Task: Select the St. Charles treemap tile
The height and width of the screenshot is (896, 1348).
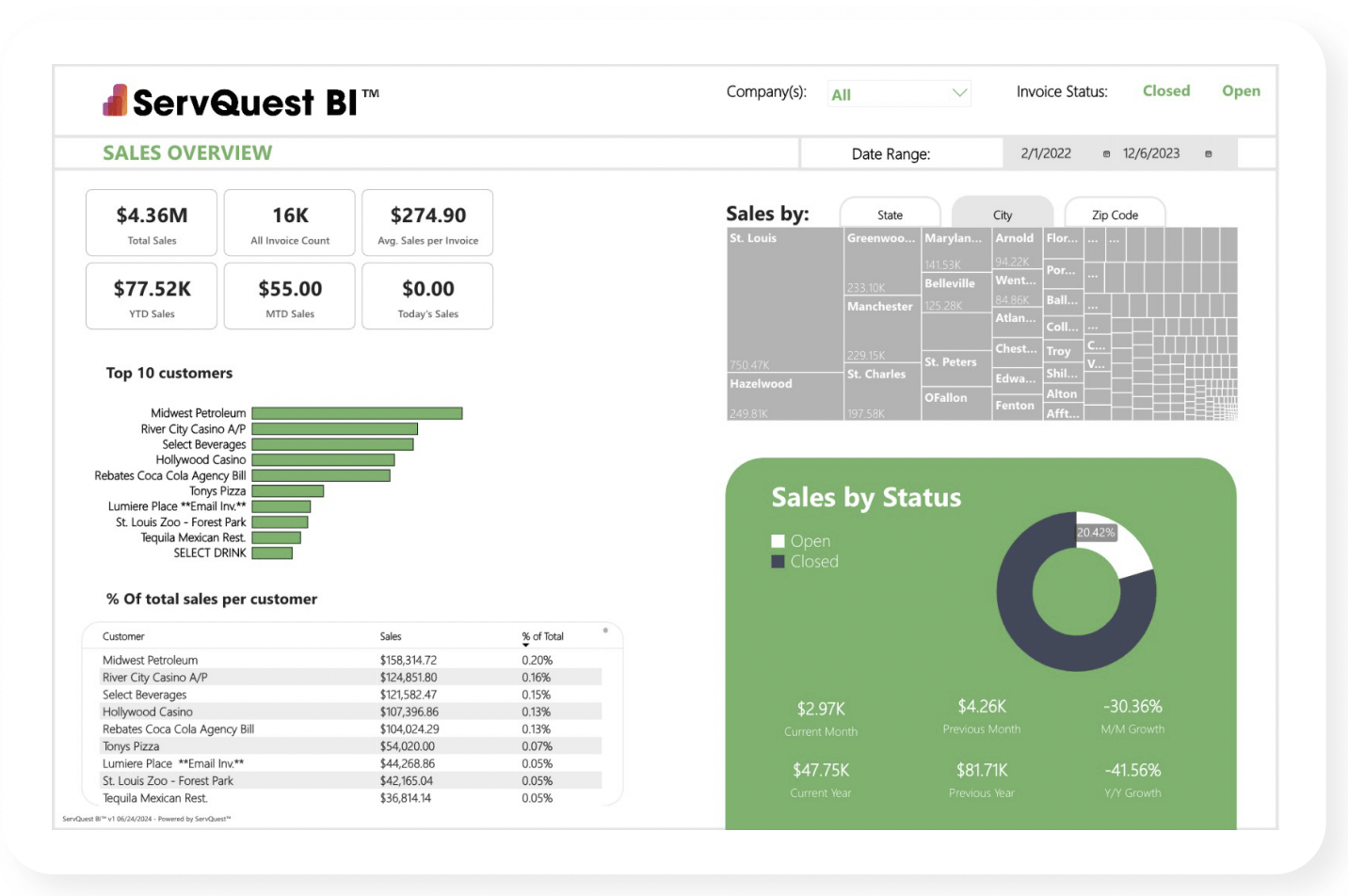Action: [x=882, y=392]
